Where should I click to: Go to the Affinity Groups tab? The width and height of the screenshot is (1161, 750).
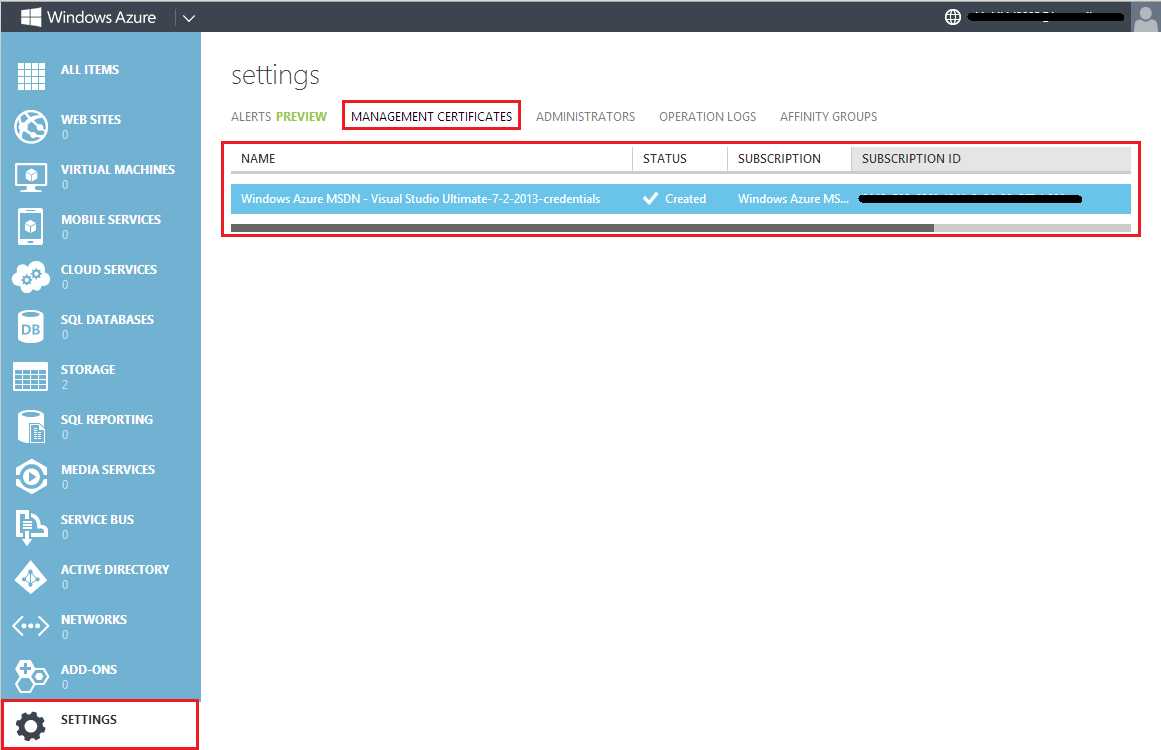[829, 116]
